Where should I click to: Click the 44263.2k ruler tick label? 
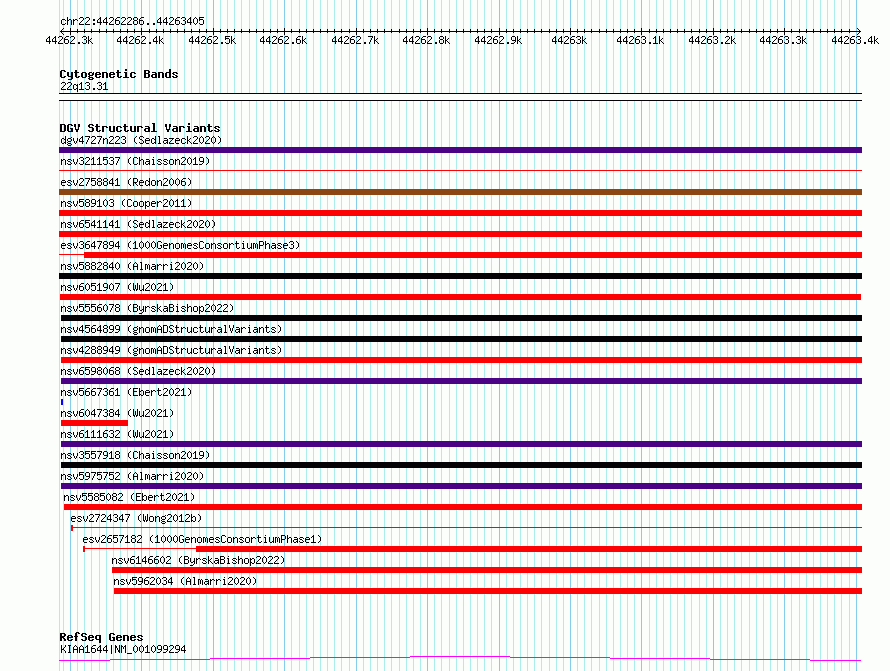click(x=712, y=40)
